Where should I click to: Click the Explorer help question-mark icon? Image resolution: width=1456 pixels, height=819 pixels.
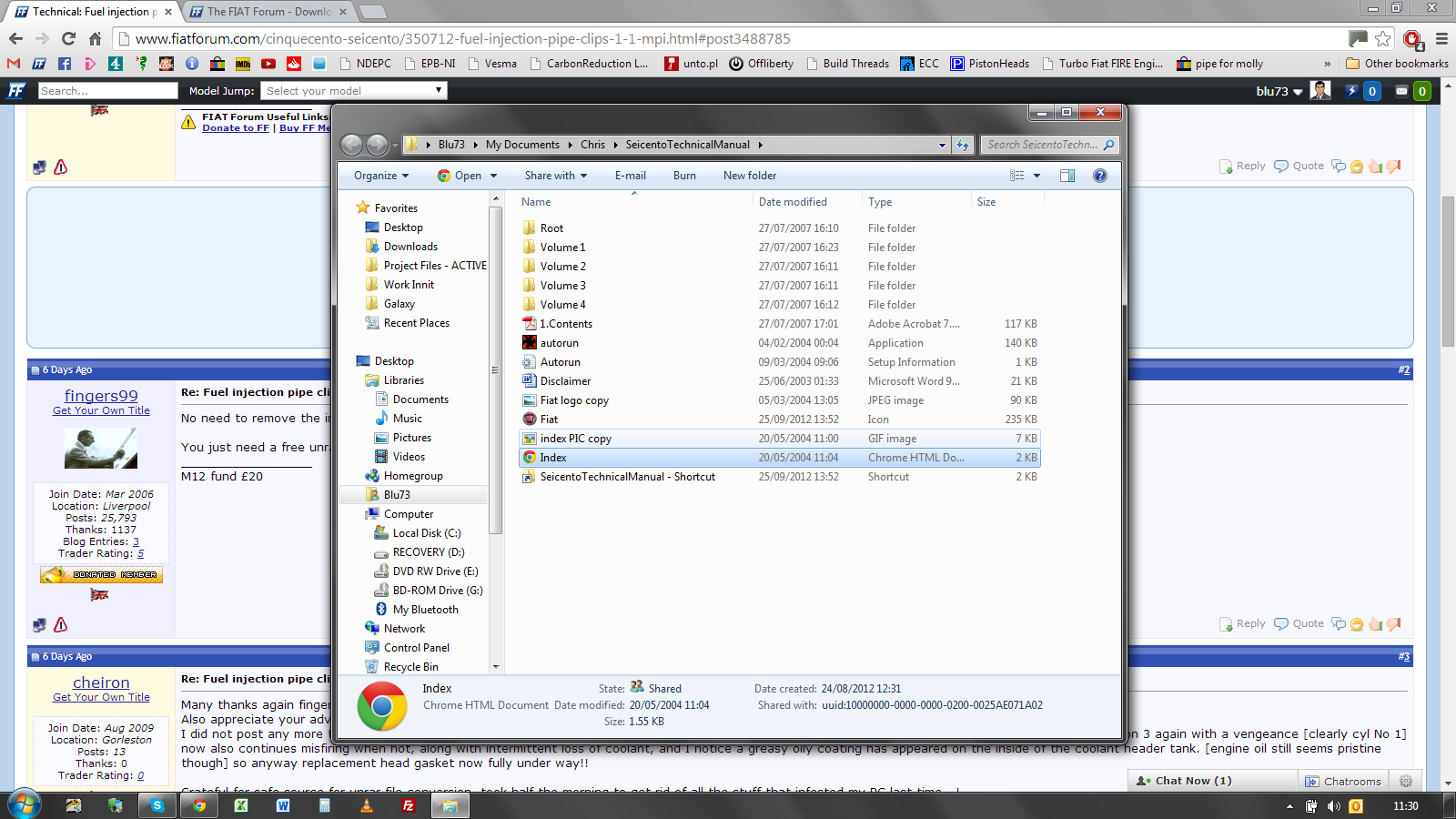pos(1099,176)
